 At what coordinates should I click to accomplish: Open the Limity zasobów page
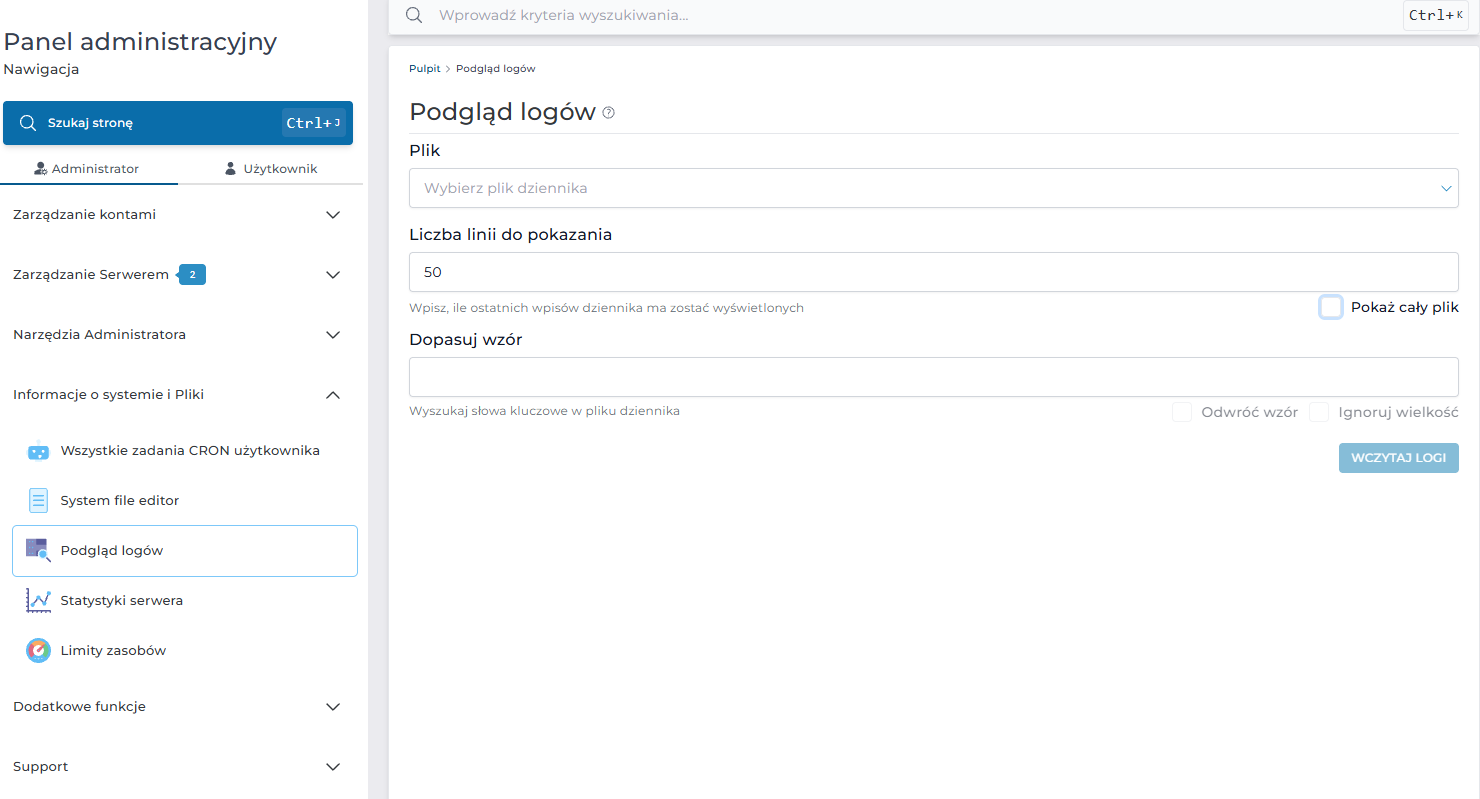[x=184, y=651]
